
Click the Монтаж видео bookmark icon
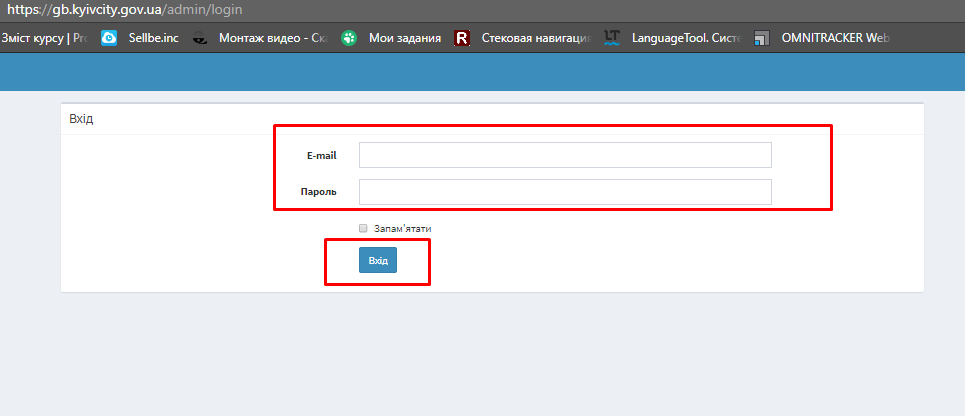pyautogui.click(x=201, y=39)
